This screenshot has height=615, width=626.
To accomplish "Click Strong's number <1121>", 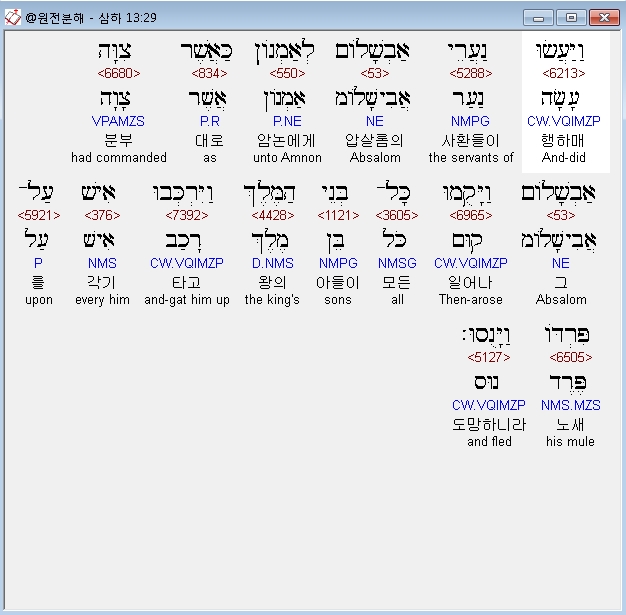I will coord(338,215).
